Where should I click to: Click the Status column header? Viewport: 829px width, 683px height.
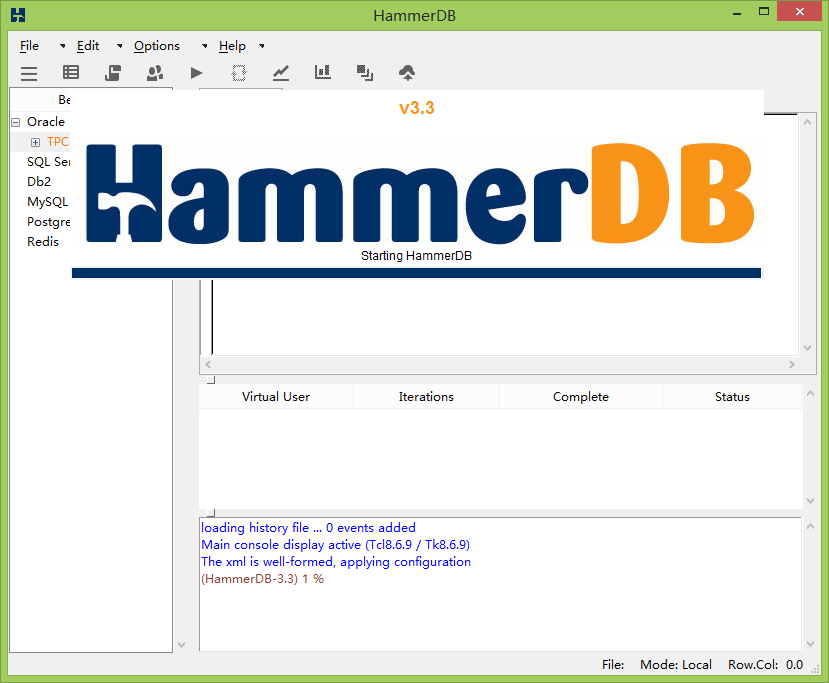pyautogui.click(x=732, y=396)
